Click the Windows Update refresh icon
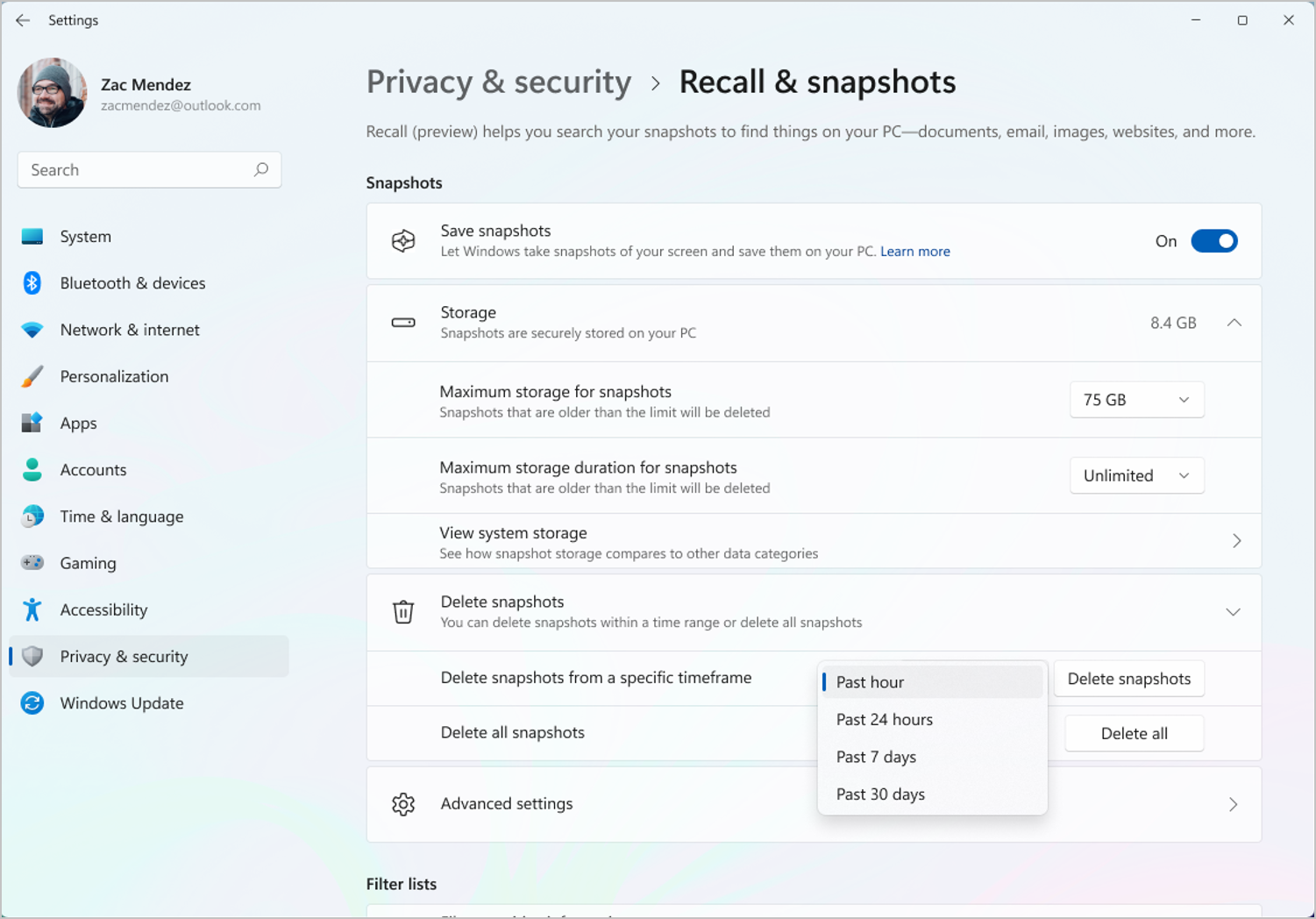1316x919 pixels. (32, 702)
